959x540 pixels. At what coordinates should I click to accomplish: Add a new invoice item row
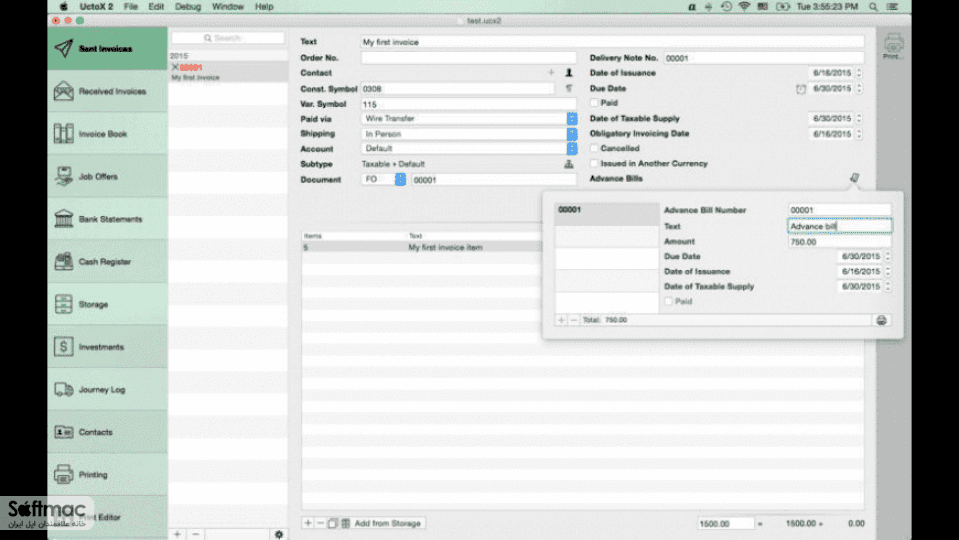(x=308, y=523)
